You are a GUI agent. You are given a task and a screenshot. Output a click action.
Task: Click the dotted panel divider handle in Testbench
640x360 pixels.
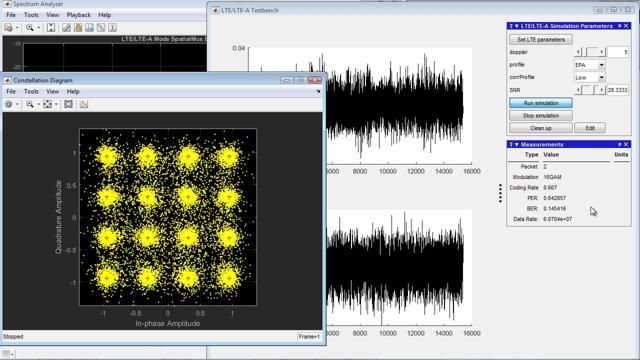point(500,193)
